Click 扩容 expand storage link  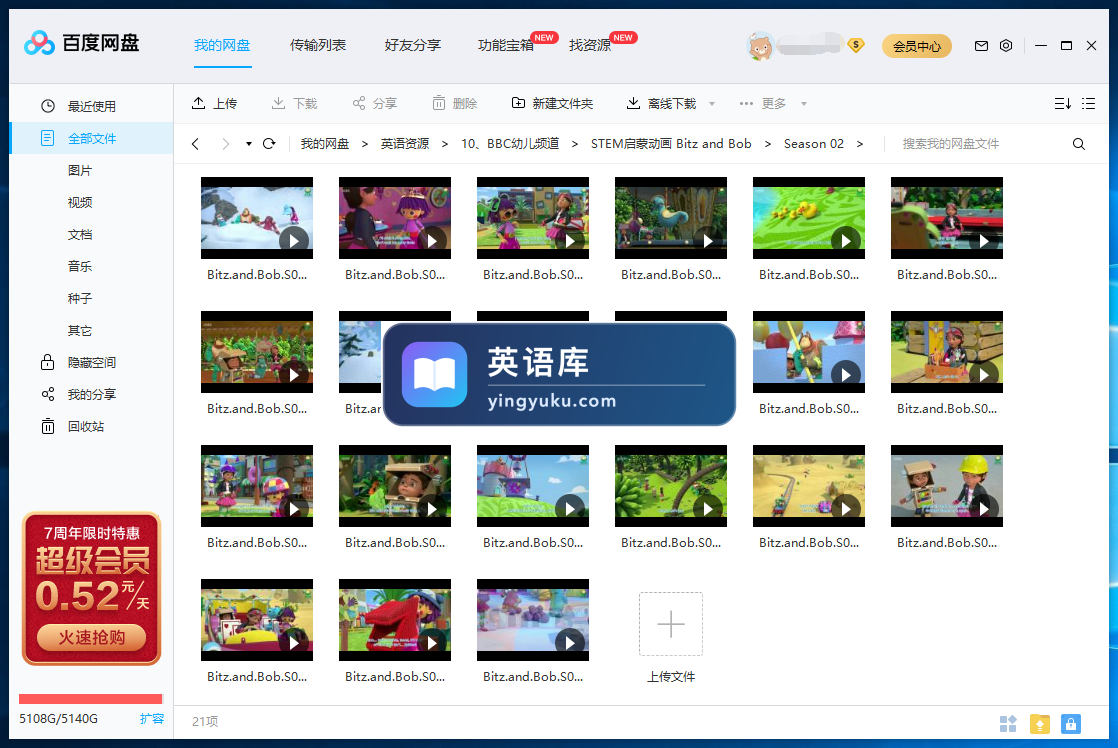(152, 718)
